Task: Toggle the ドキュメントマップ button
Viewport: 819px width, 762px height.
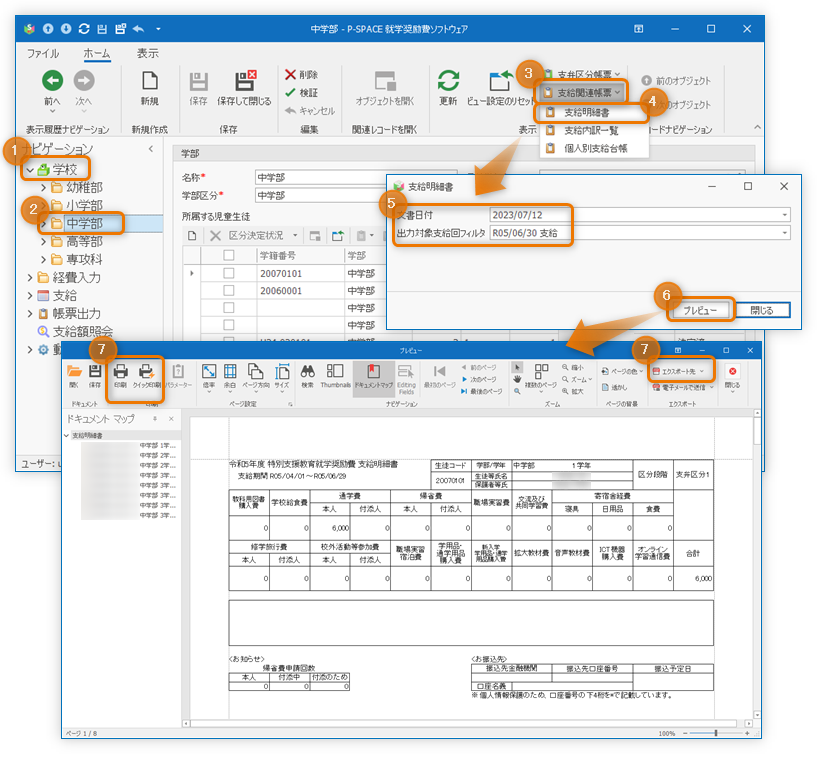Action: [x=373, y=377]
